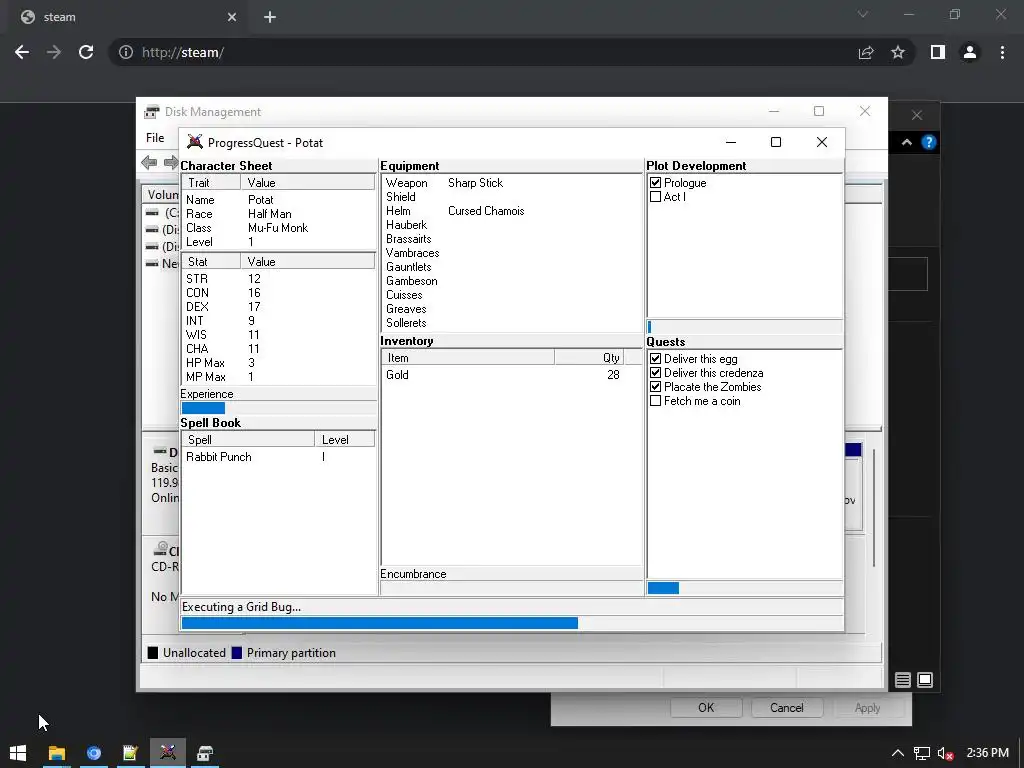Open Notepad++ from the taskbar
This screenshot has height=768, width=1024.
click(130, 753)
